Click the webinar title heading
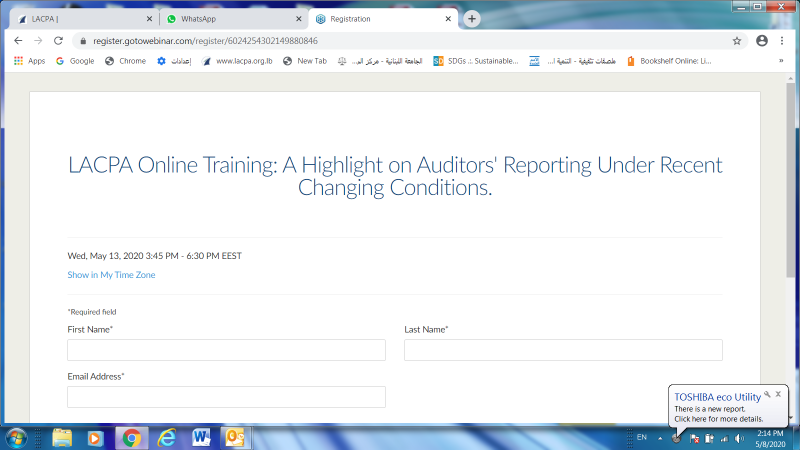 [395, 176]
